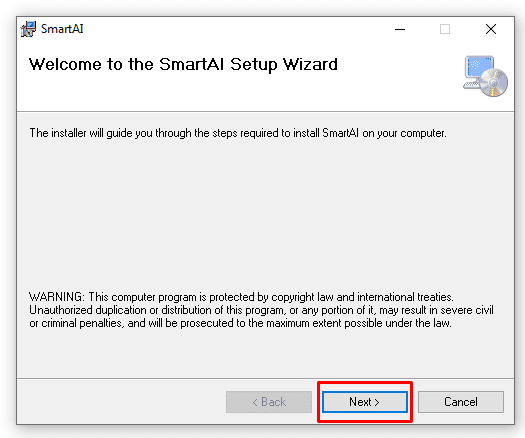525x438 pixels.
Task: Click the word WARNING in the copyright notice
Action: 56,297
